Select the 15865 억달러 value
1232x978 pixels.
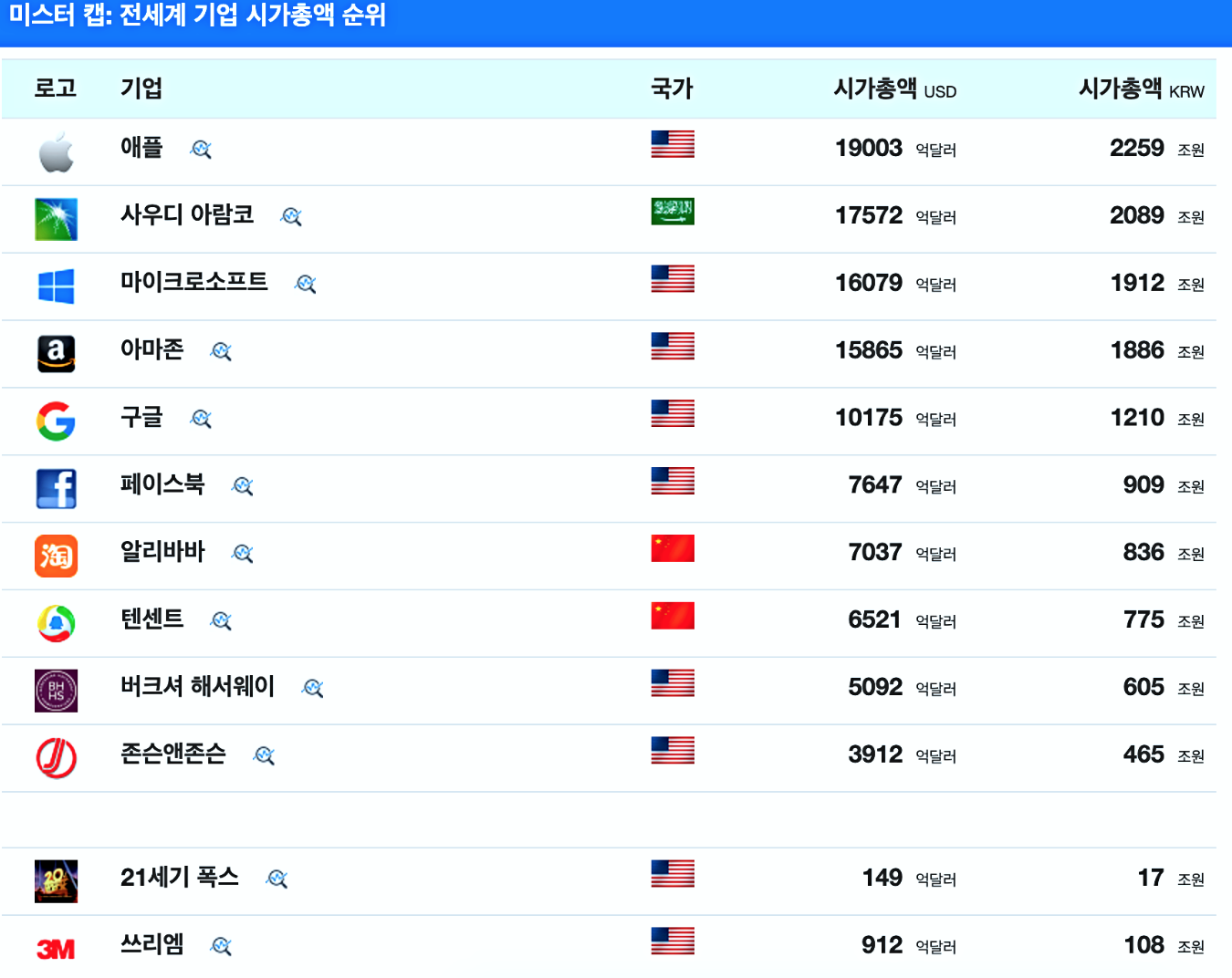click(896, 350)
